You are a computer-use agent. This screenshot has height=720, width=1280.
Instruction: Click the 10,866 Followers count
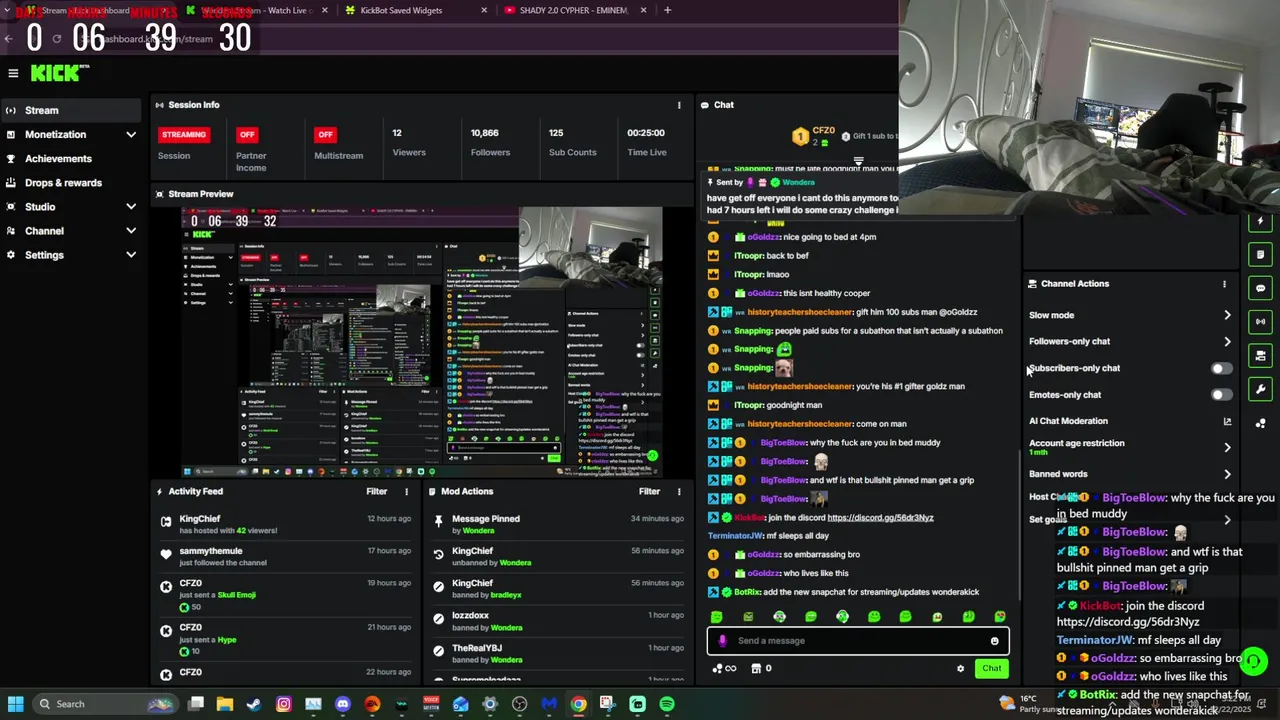point(485,133)
